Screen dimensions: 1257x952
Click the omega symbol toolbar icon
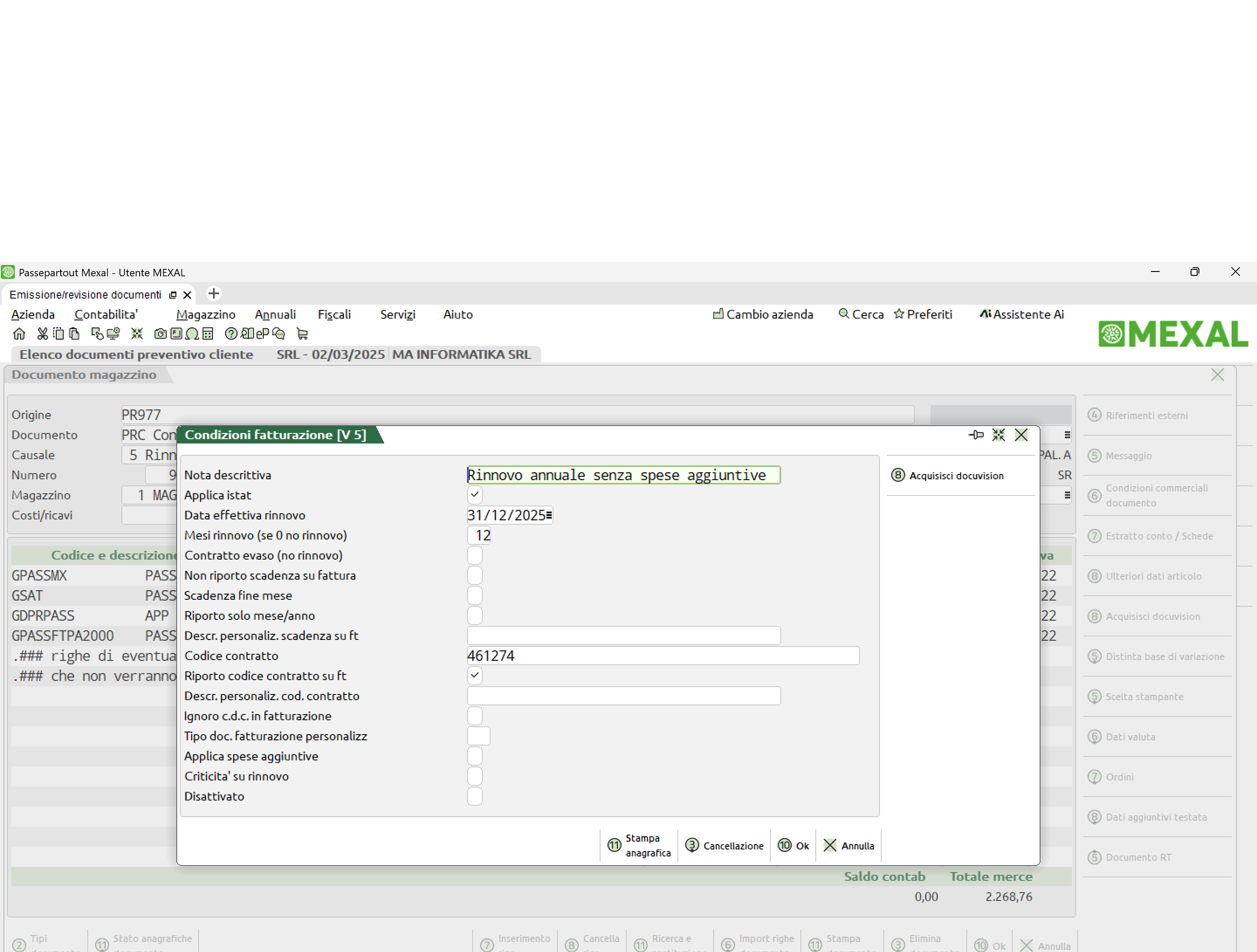tap(192, 333)
